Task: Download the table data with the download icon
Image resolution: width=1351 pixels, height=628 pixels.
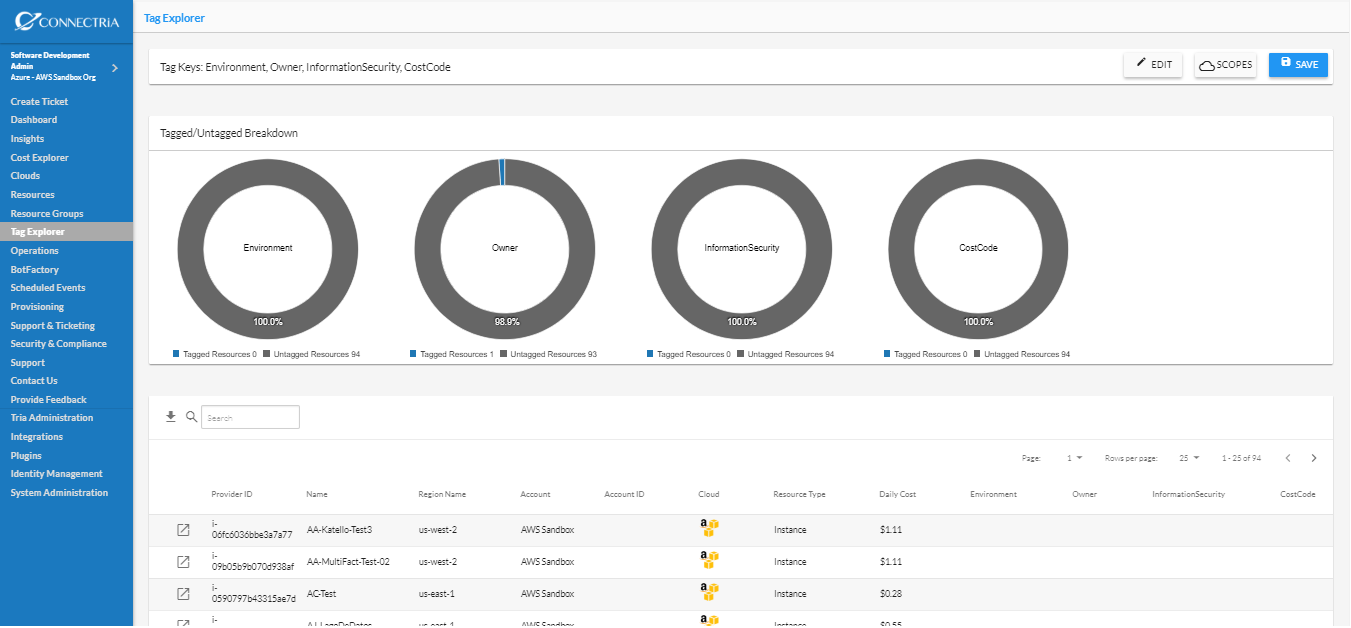Action: point(171,417)
